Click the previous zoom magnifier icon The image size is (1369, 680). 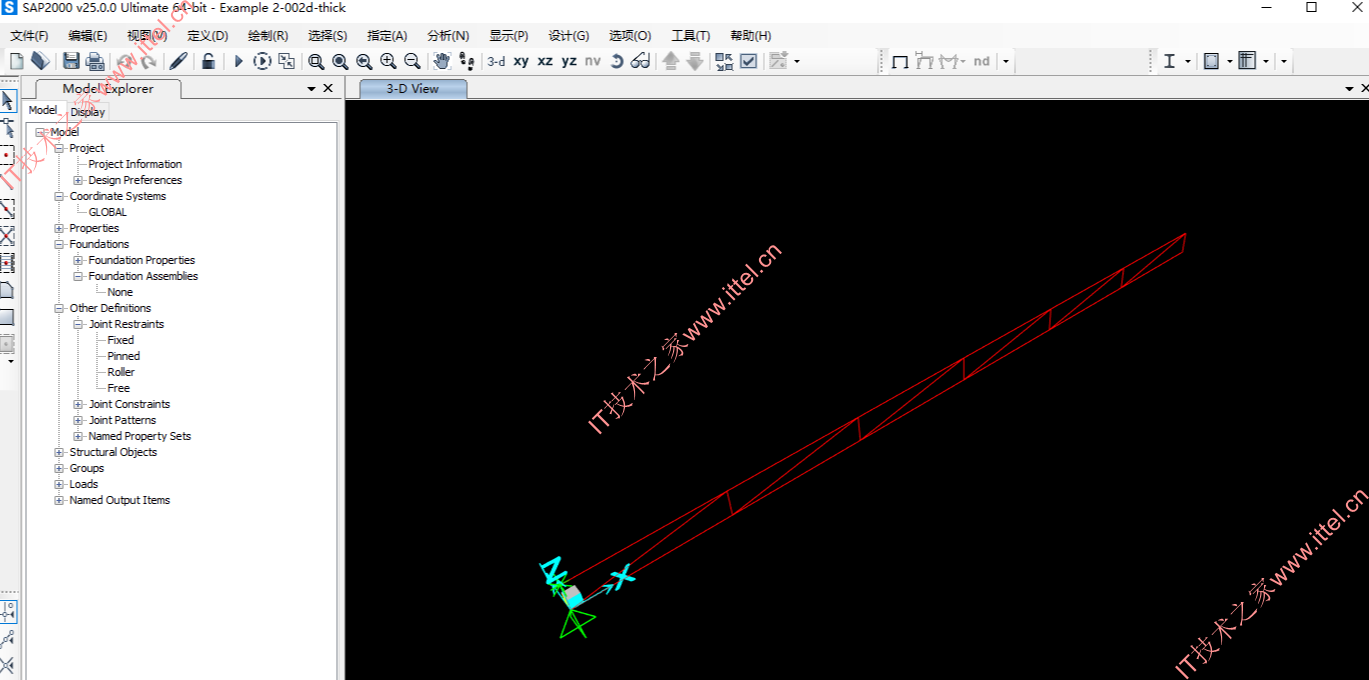tap(364, 61)
